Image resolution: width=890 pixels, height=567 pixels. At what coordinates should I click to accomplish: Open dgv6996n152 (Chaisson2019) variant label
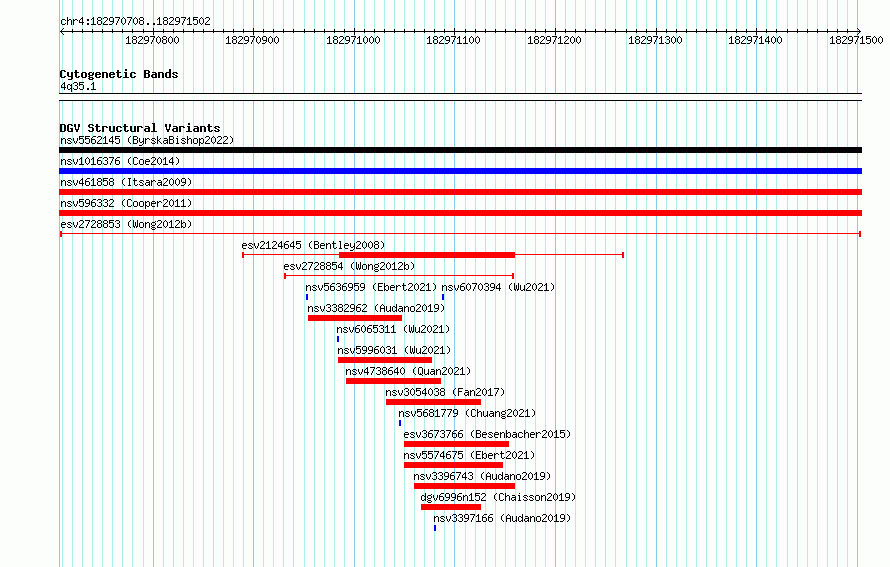tap(498, 497)
